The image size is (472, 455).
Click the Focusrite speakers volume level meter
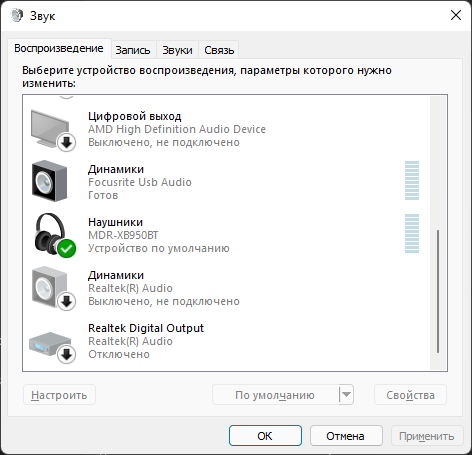412,180
